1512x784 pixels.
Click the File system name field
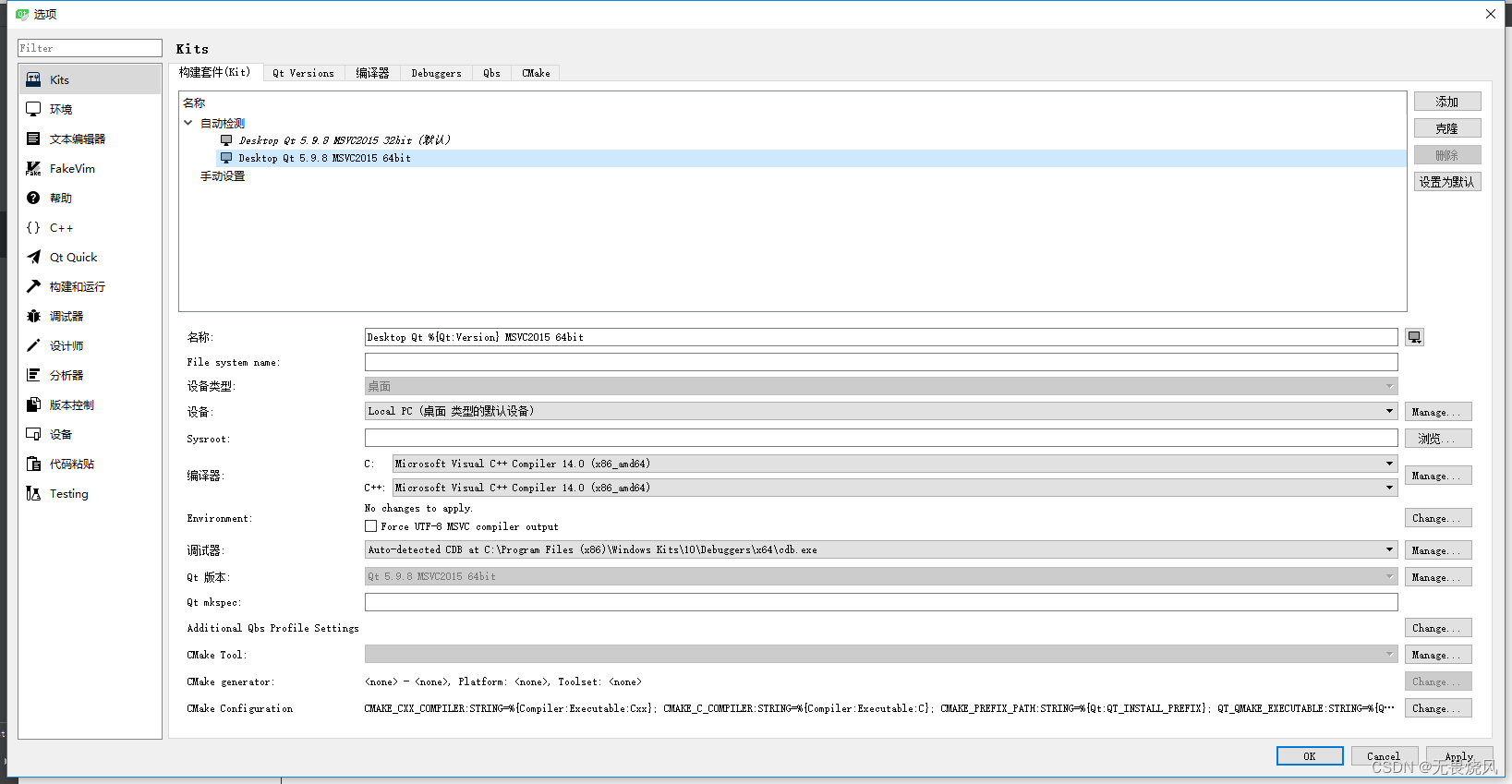(881, 362)
